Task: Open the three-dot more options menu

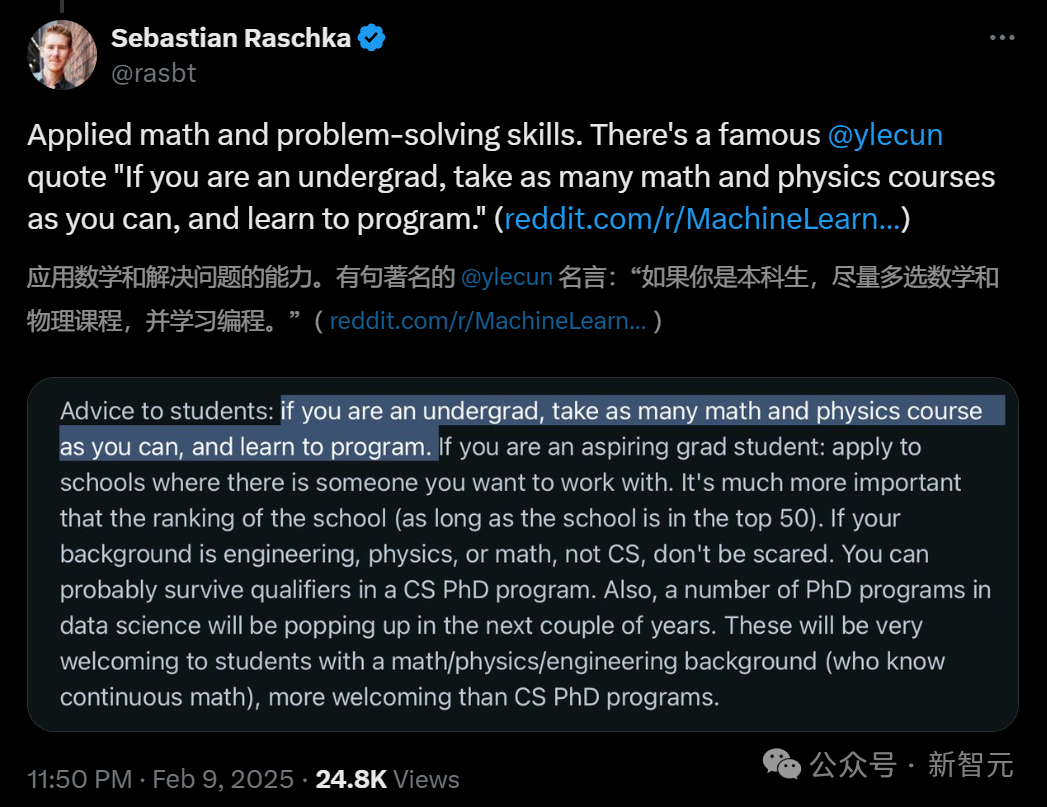Action: pyautogui.click(x=1002, y=38)
